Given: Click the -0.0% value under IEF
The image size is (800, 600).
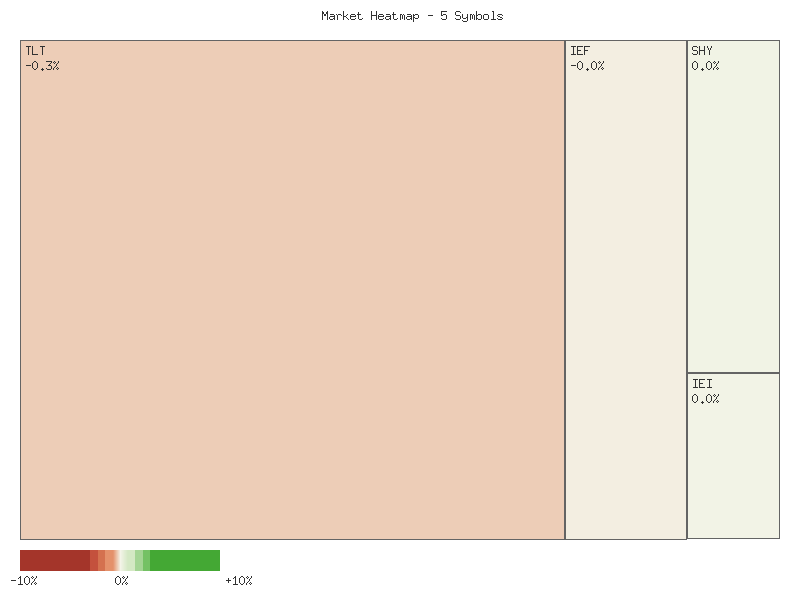Looking at the screenshot, I should pos(589,66).
